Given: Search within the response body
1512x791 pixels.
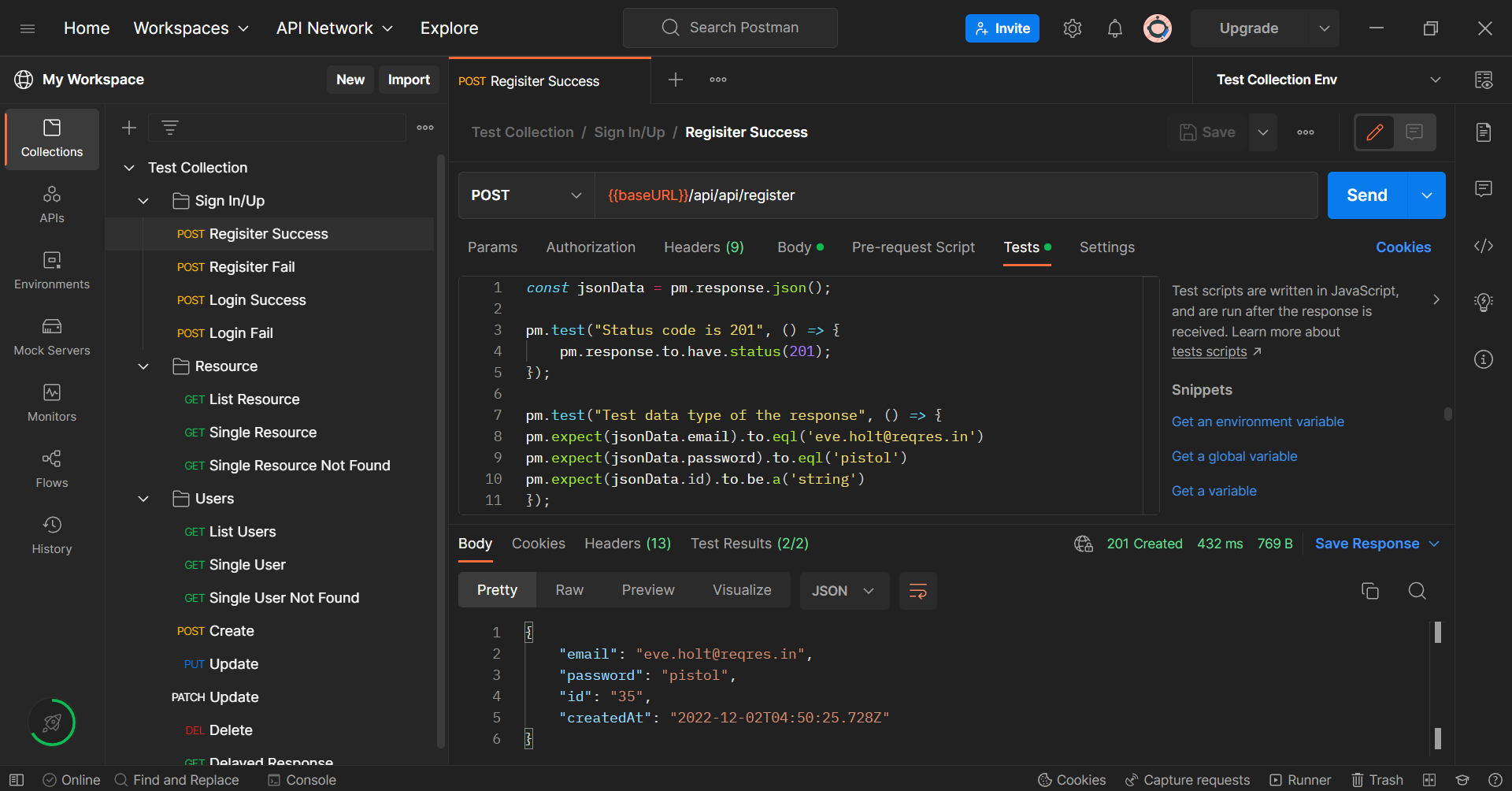Looking at the screenshot, I should coord(1417,591).
